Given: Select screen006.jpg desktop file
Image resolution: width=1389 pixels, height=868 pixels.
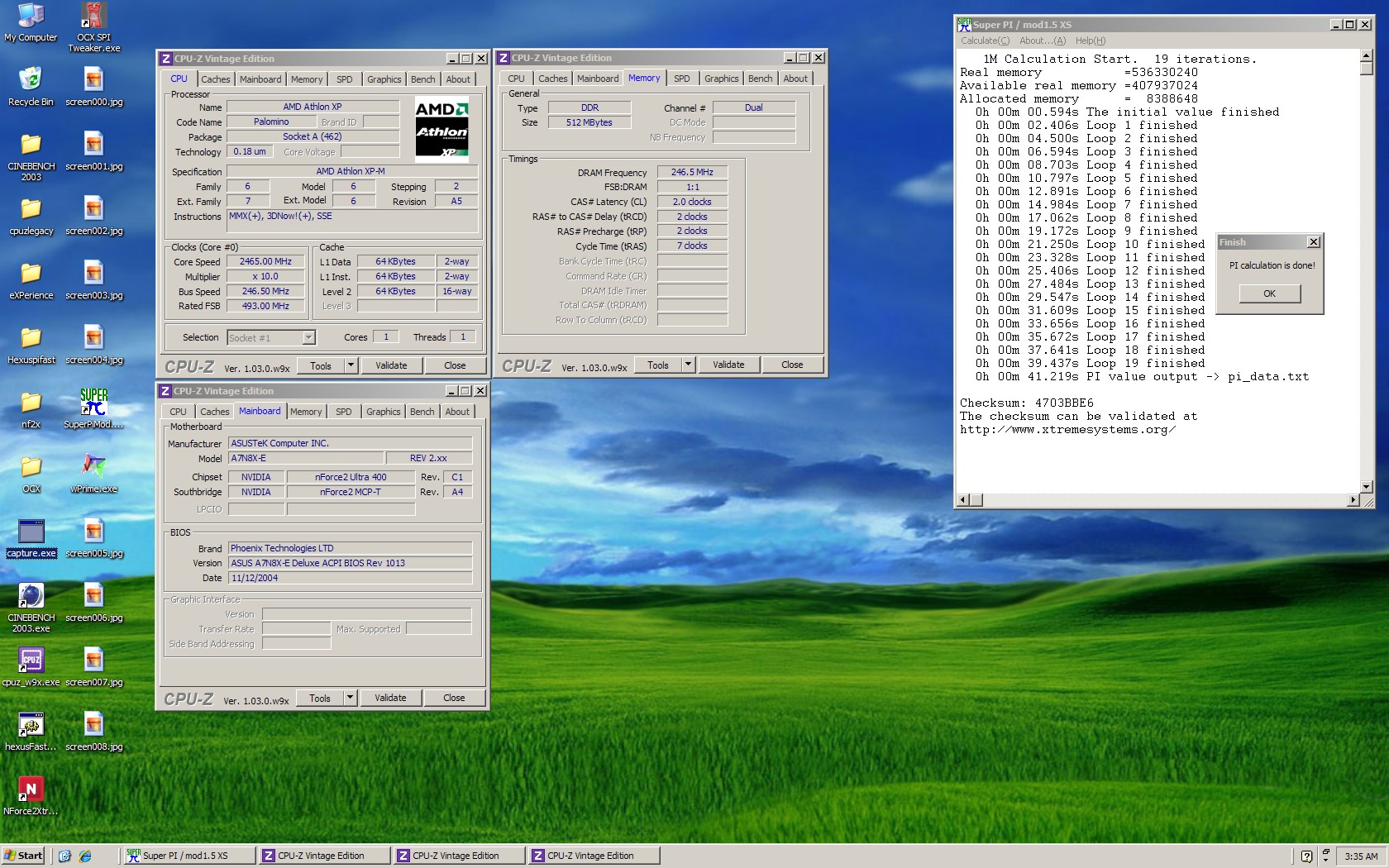Looking at the screenshot, I should click(94, 603).
